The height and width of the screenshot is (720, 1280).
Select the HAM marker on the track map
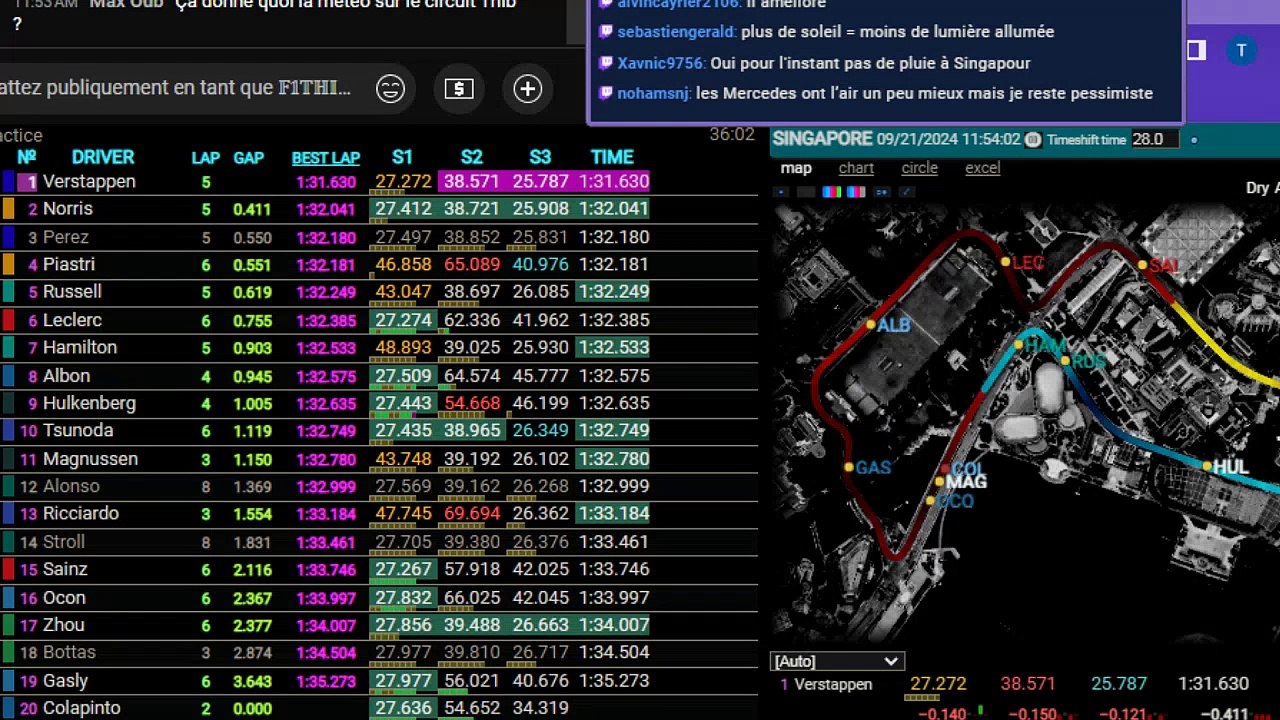1018,345
